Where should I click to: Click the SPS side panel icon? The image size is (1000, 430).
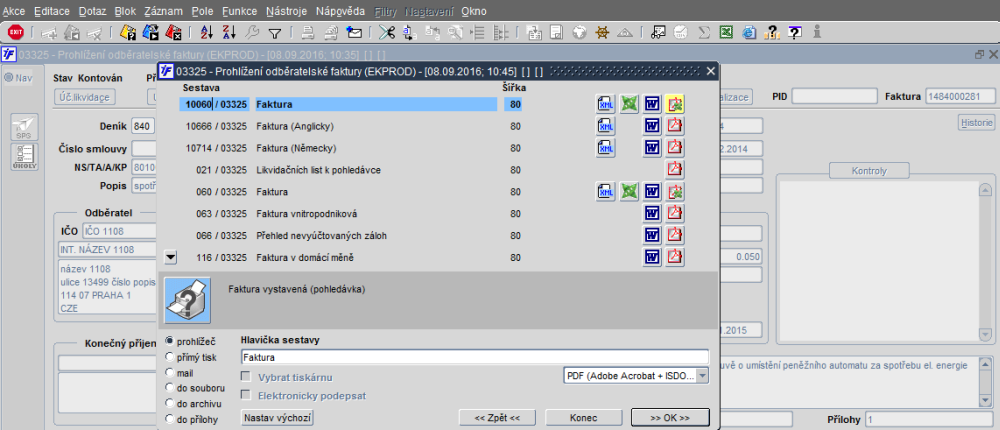click(x=24, y=127)
